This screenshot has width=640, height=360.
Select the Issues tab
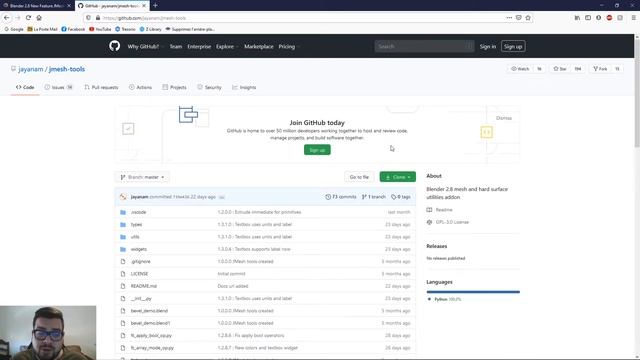click(x=58, y=87)
